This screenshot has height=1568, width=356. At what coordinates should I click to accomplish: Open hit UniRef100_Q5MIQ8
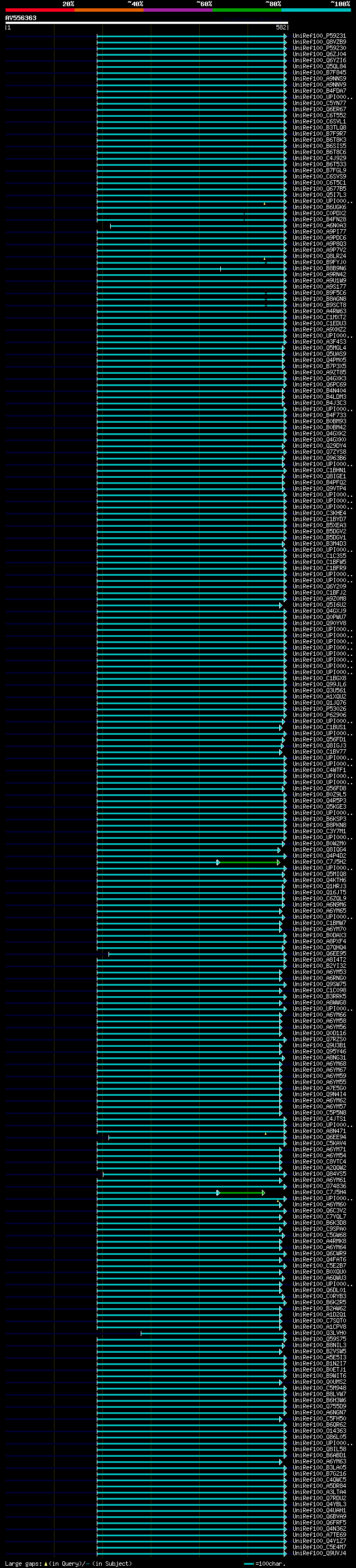click(x=319, y=874)
